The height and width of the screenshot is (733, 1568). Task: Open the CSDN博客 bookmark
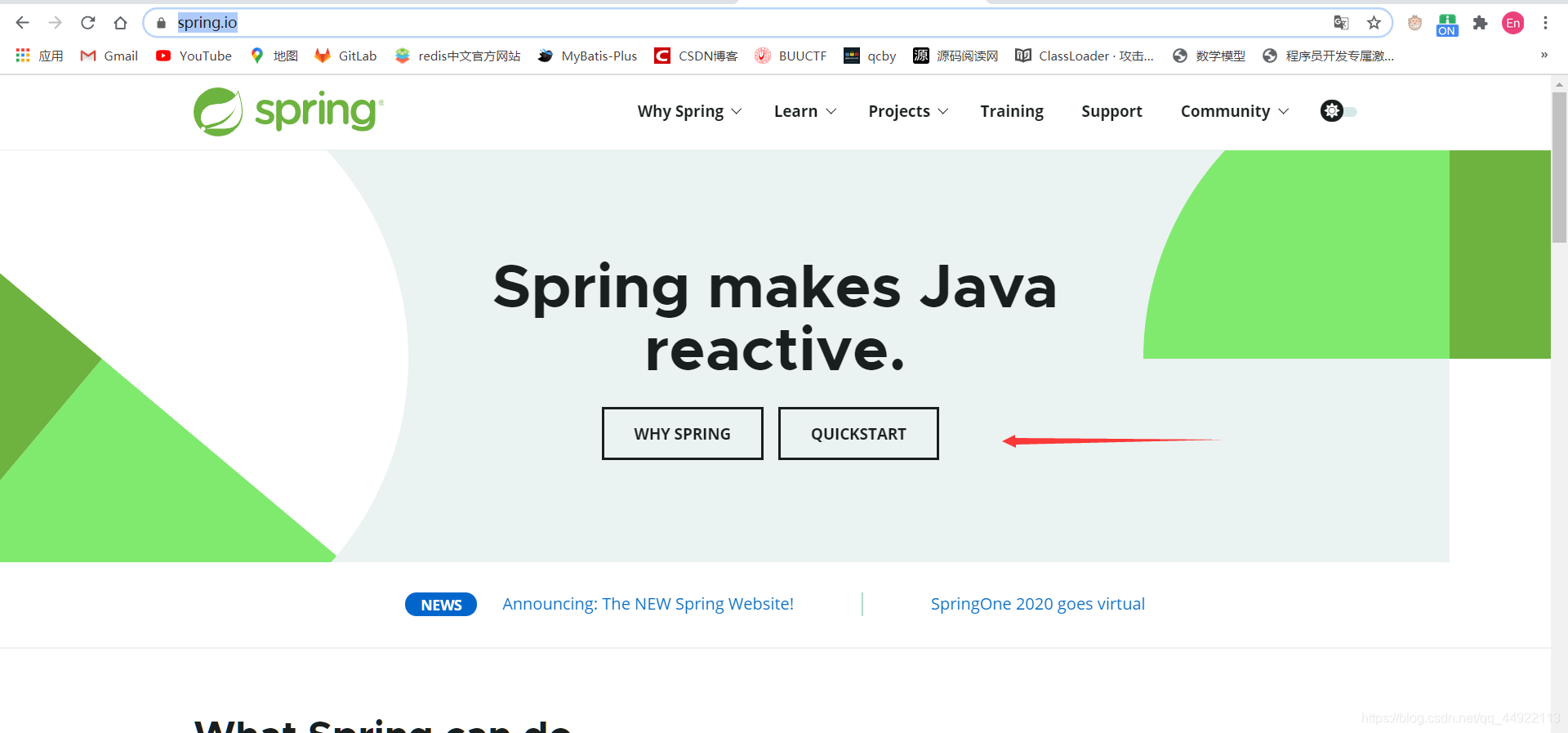tap(696, 56)
